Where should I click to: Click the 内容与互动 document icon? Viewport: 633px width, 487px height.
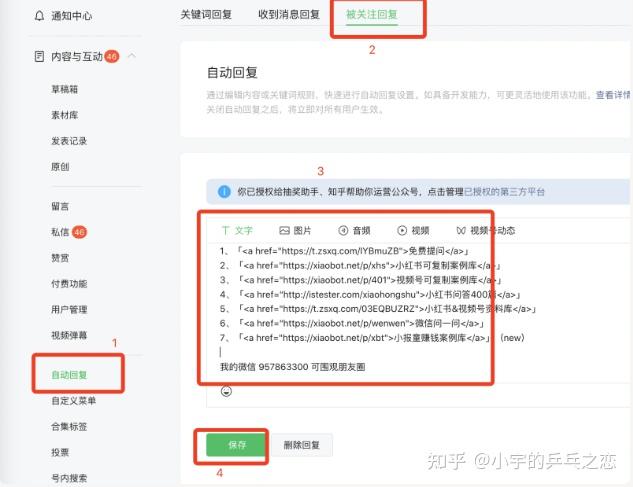coord(39,56)
